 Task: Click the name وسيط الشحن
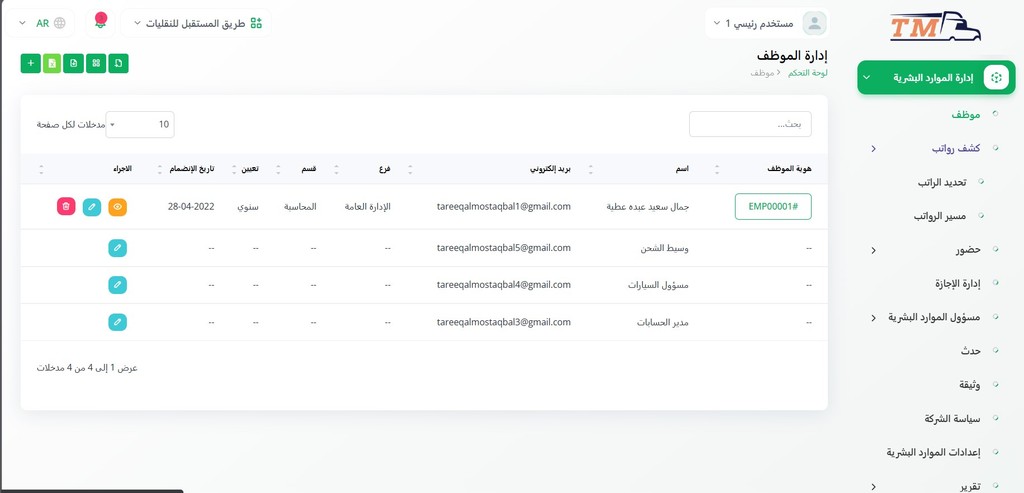pos(665,249)
